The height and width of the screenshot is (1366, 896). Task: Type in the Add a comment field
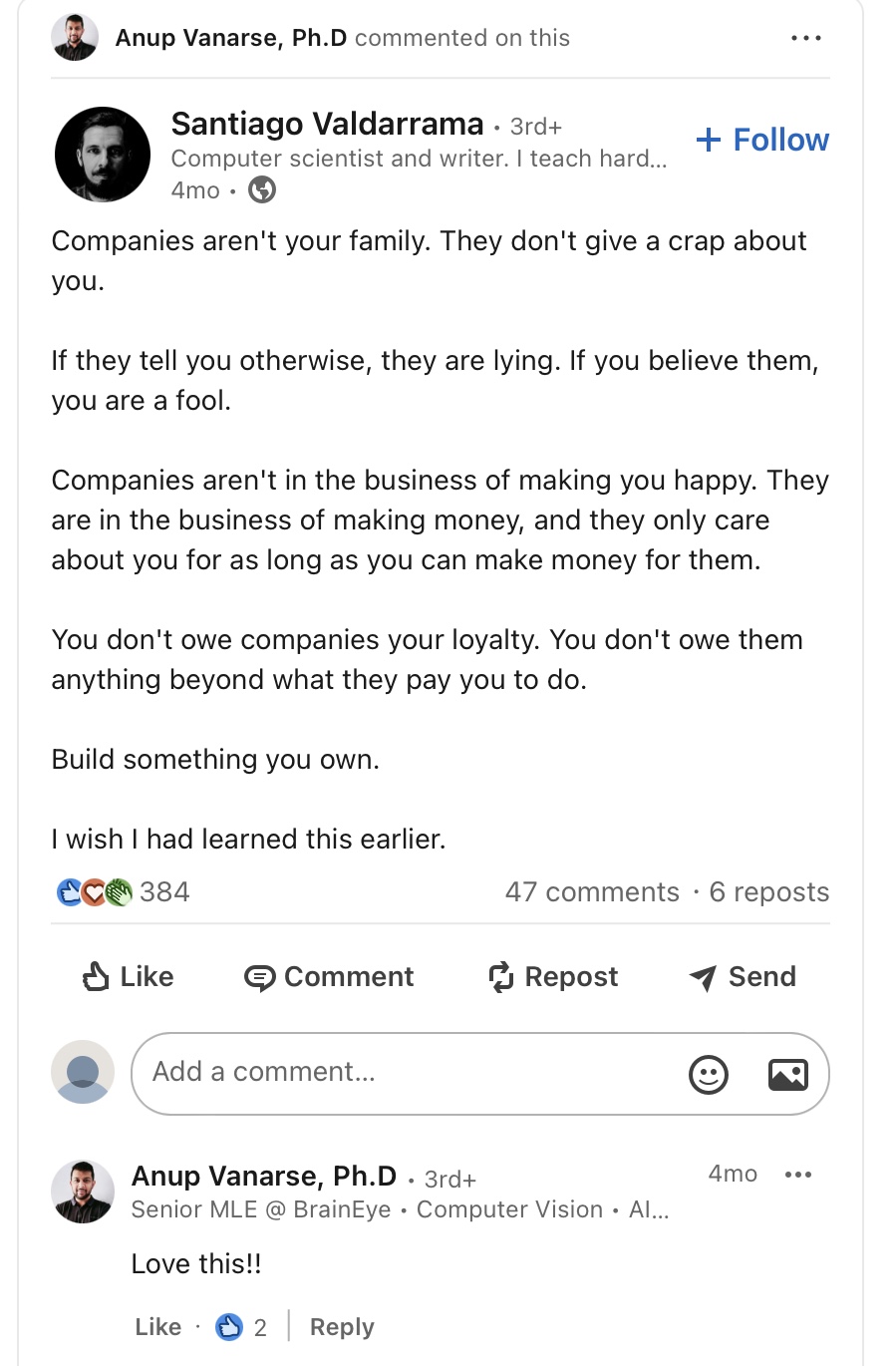click(x=399, y=1073)
